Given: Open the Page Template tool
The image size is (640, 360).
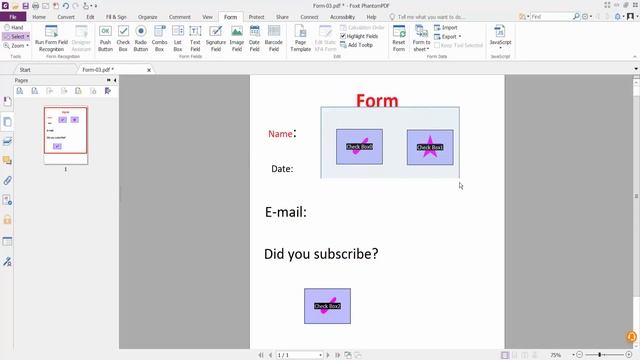Looking at the screenshot, I should [300, 38].
